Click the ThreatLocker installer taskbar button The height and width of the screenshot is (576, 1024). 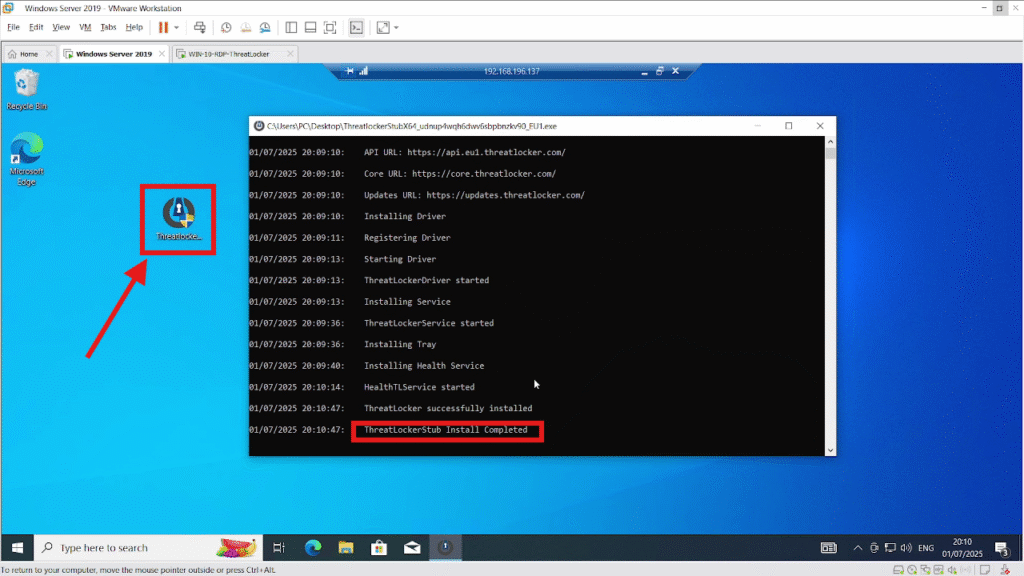pyautogui.click(x=445, y=548)
